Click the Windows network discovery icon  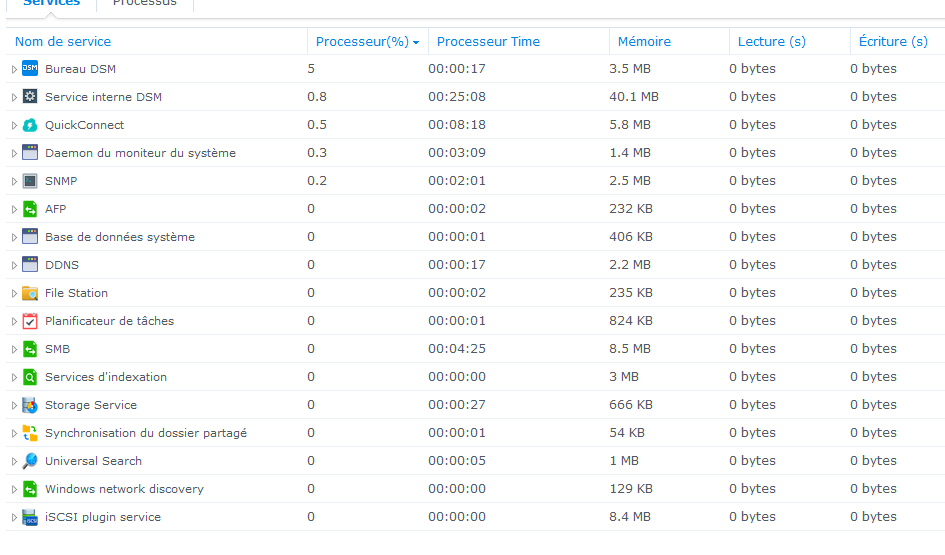coord(30,489)
